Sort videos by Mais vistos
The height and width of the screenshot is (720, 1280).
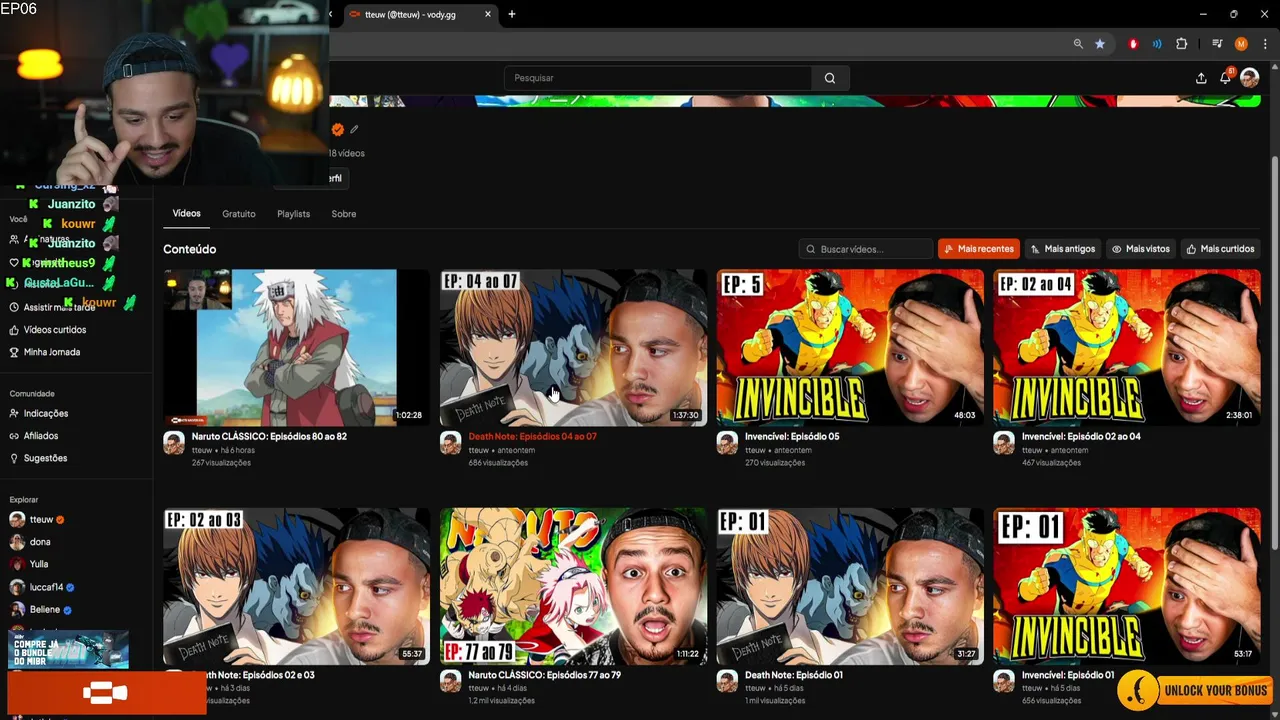pos(1141,249)
